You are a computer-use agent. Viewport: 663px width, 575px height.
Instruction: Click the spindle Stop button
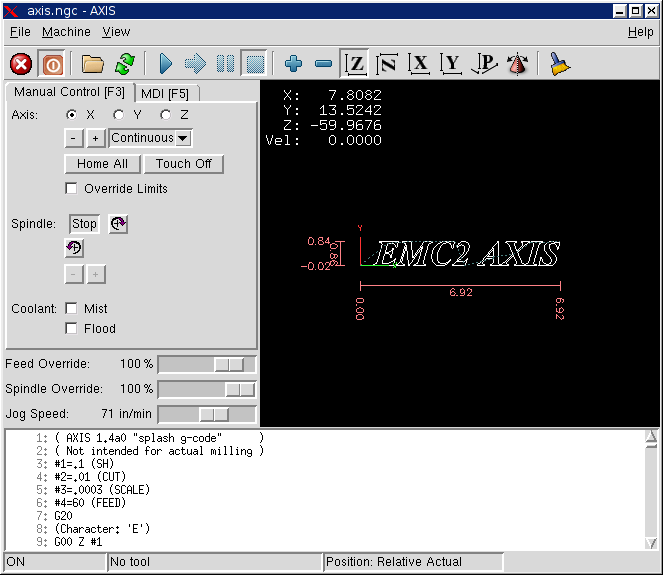point(84,224)
